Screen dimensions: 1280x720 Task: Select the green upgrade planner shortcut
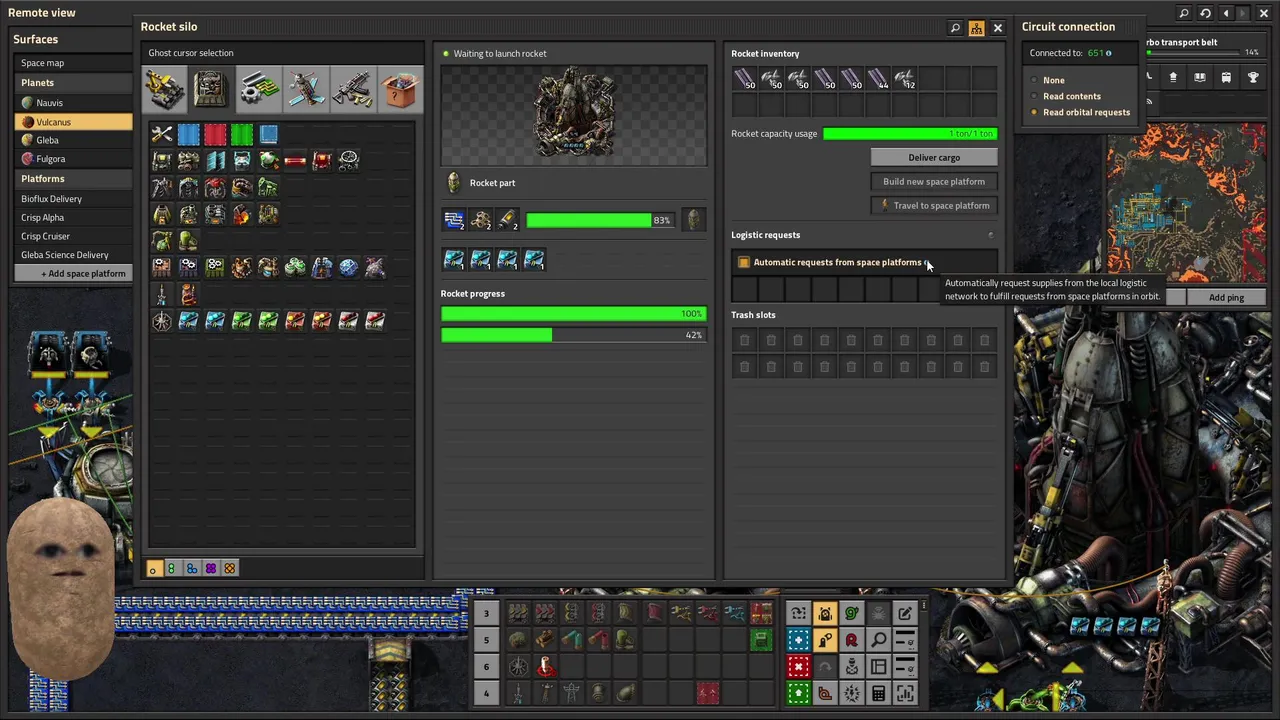coord(798,694)
